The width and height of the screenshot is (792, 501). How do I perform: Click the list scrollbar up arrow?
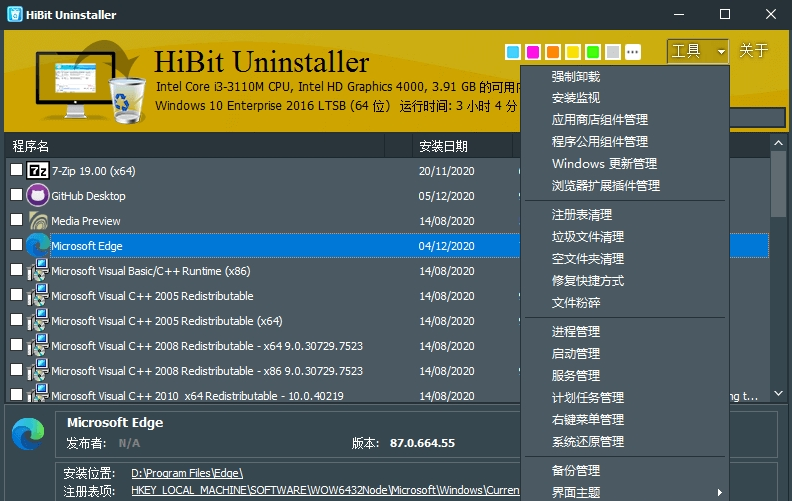[x=778, y=143]
